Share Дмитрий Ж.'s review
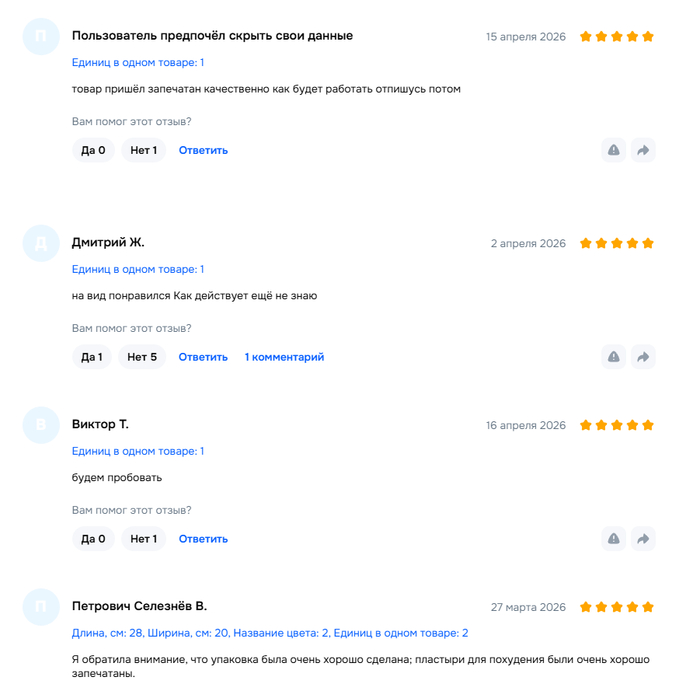Image resolution: width=700 pixels, height=684 pixels. 643,357
